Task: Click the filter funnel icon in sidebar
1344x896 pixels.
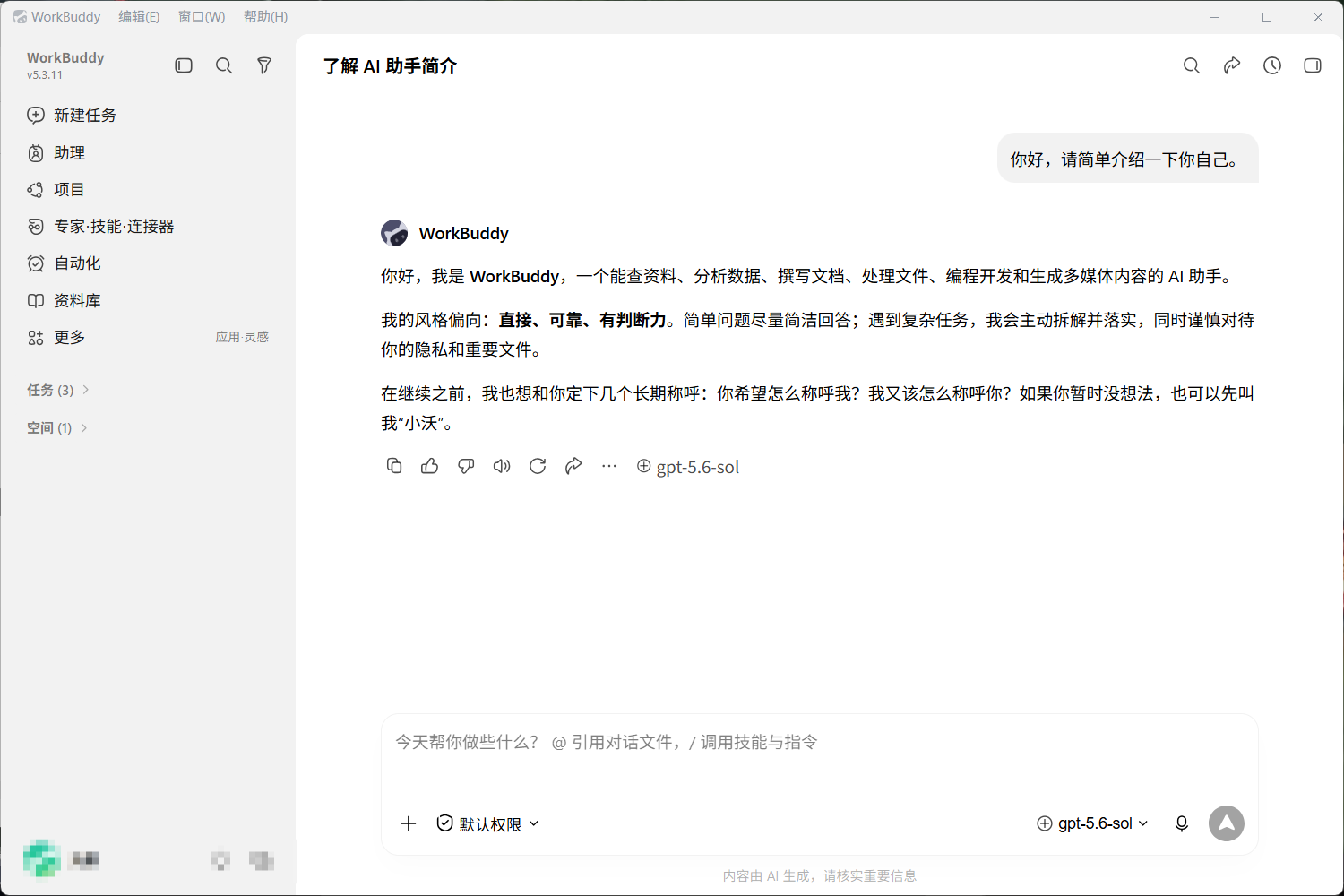Action: click(264, 65)
